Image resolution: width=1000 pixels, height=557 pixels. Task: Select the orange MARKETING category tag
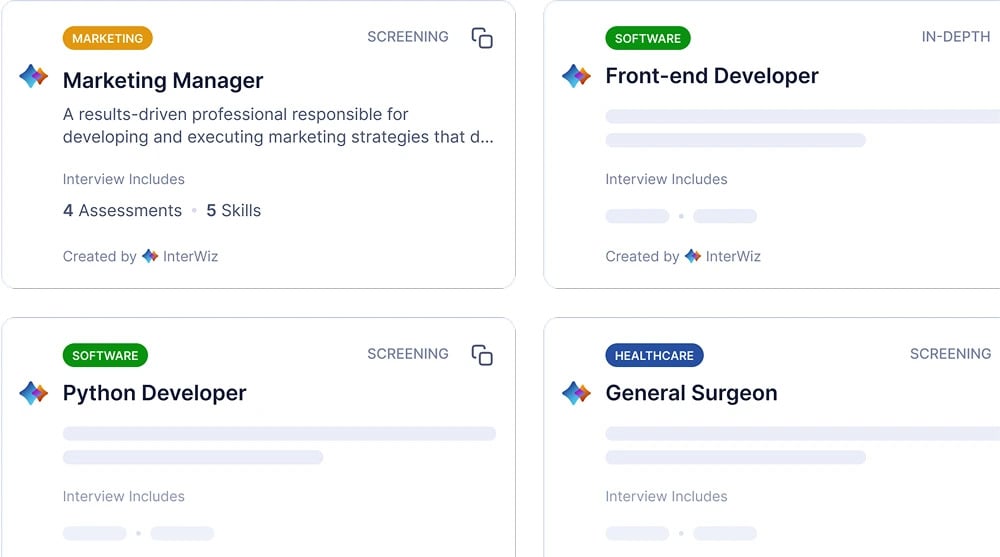click(107, 38)
